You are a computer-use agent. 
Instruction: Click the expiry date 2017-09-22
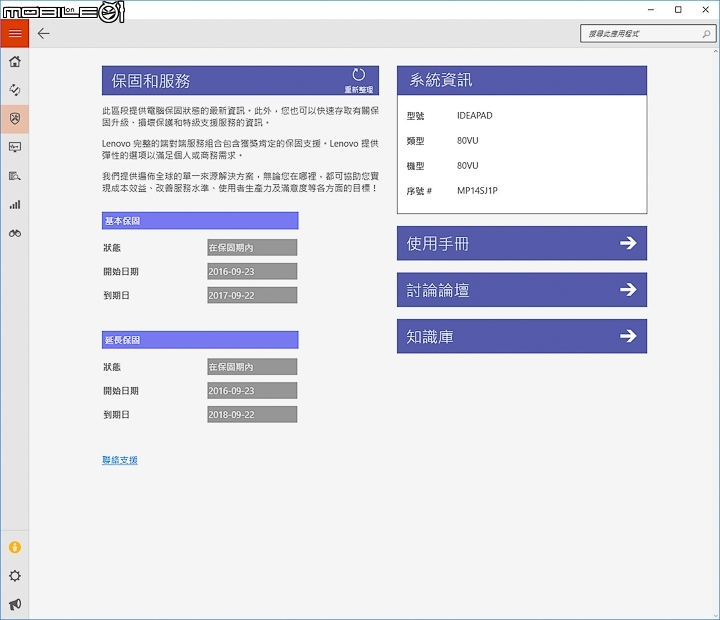[252, 295]
